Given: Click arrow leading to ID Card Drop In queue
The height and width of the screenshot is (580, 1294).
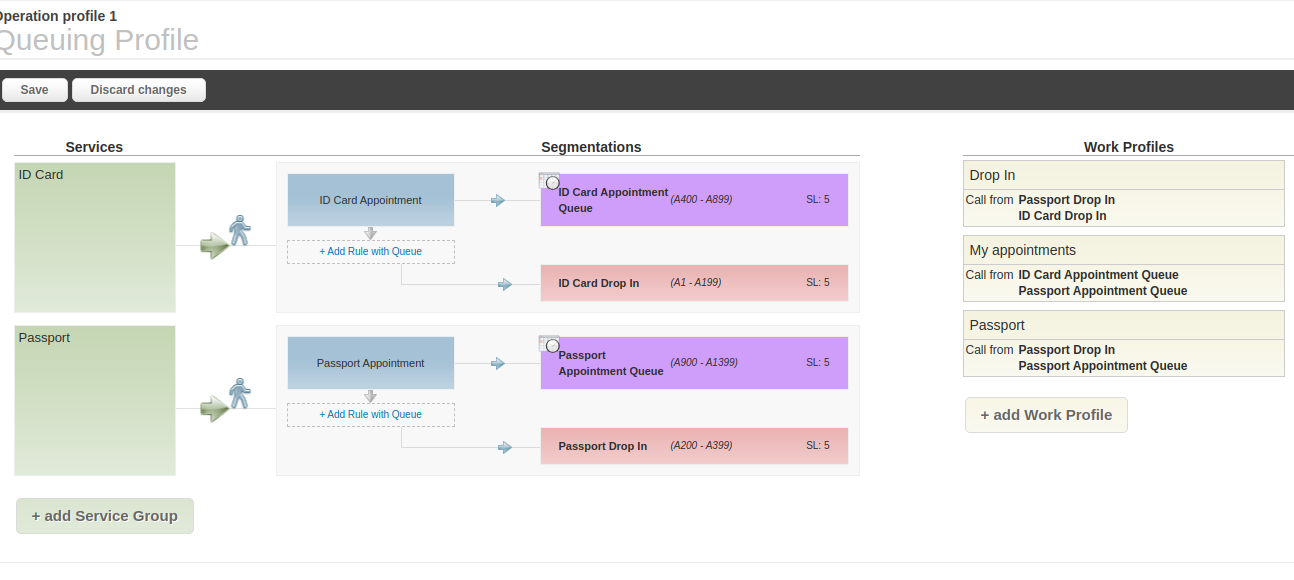Looking at the screenshot, I should pyautogui.click(x=505, y=284).
